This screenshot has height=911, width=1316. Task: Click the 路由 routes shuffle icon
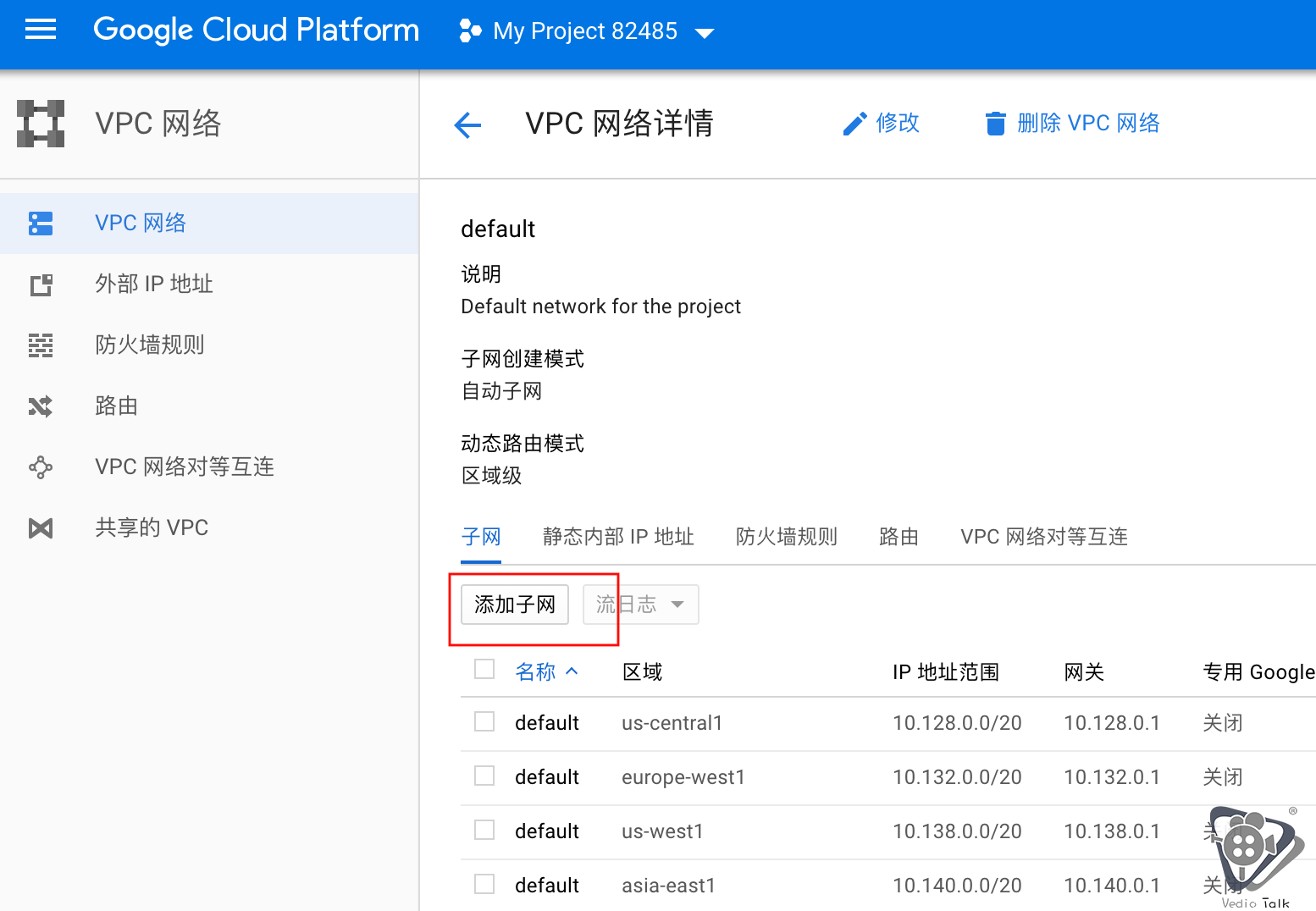point(41,406)
